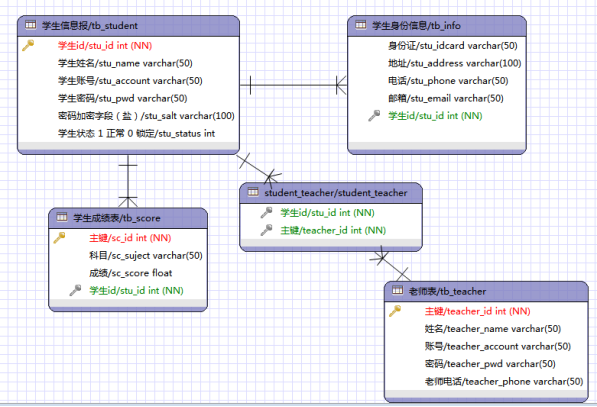Select the stu_salt varchar(100) column
This screenshot has height=407, width=597.
[146, 116]
